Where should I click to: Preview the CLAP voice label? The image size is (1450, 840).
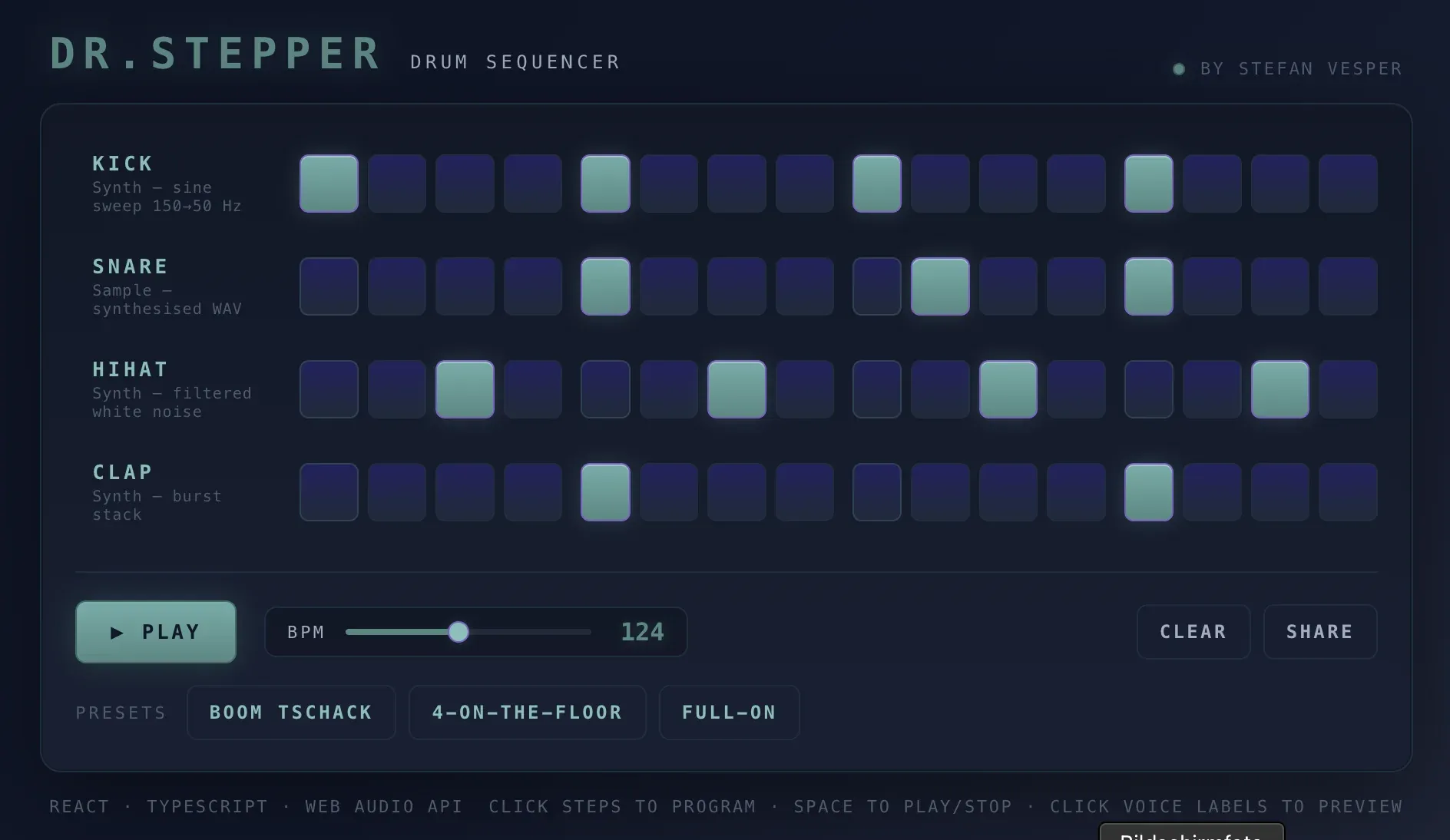[x=123, y=472]
